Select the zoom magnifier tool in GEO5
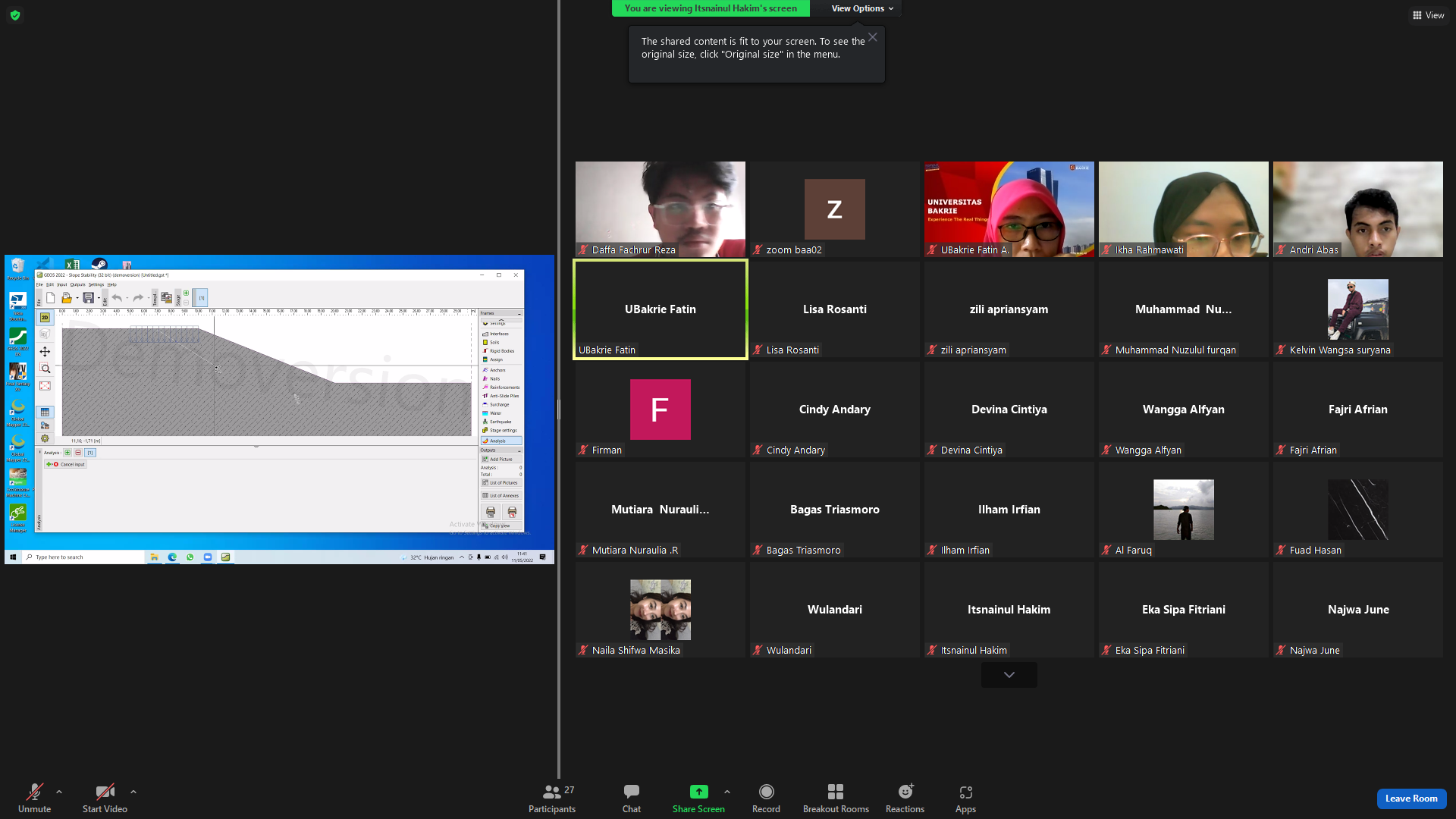Image resolution: width=1456 pixels, height=819 pixels. (45, 369)
